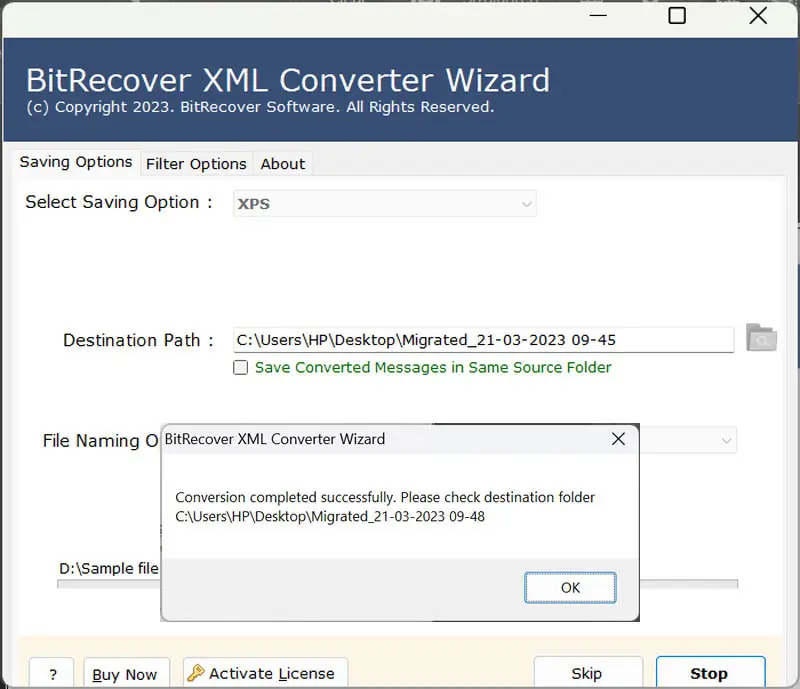Image resolution: width=800 pixels, height=689 pixels.
Task: Open the About tab
Action: (x=282, y=164)
